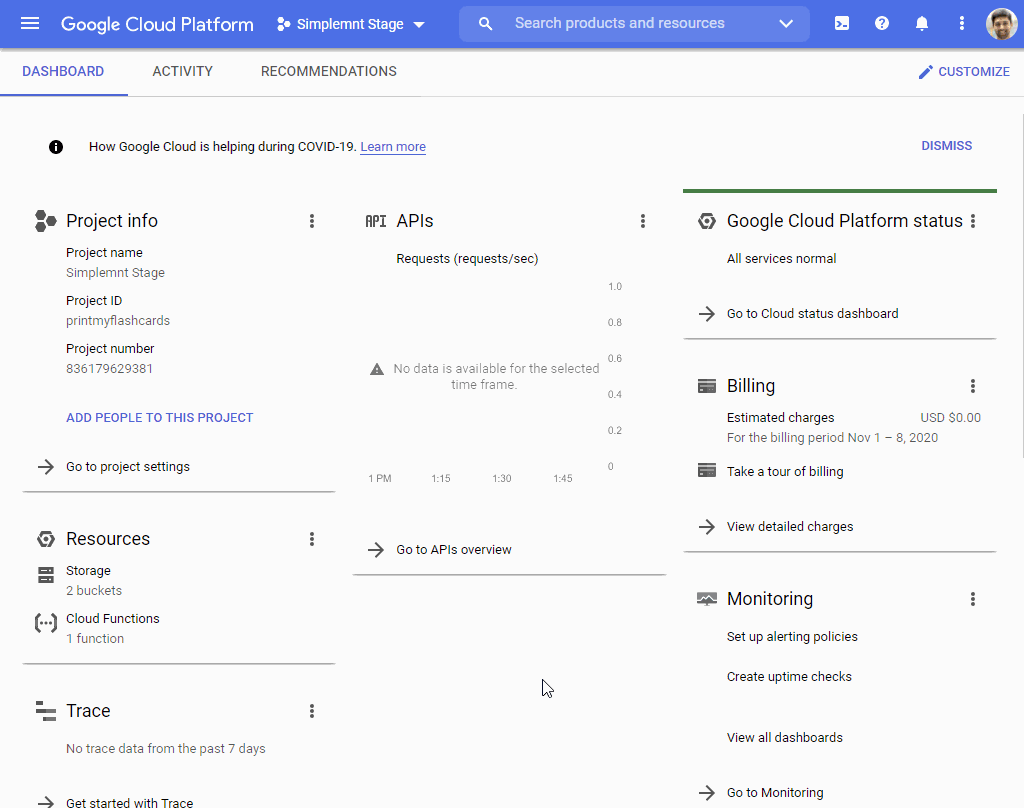This screenshot has height=808, width=1024.
Task: Open the user account avatar
Action: point(1001,24)
